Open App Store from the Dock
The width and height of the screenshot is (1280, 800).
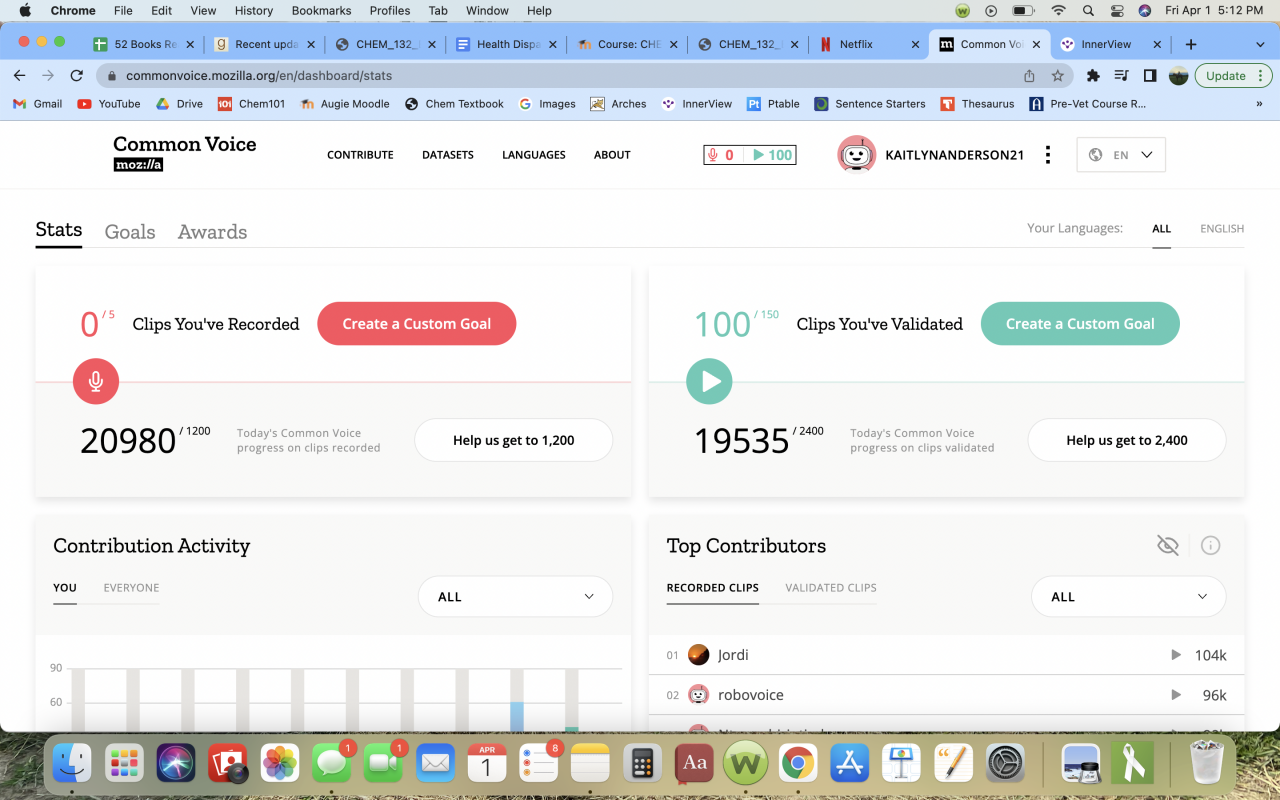pos(850,764)
